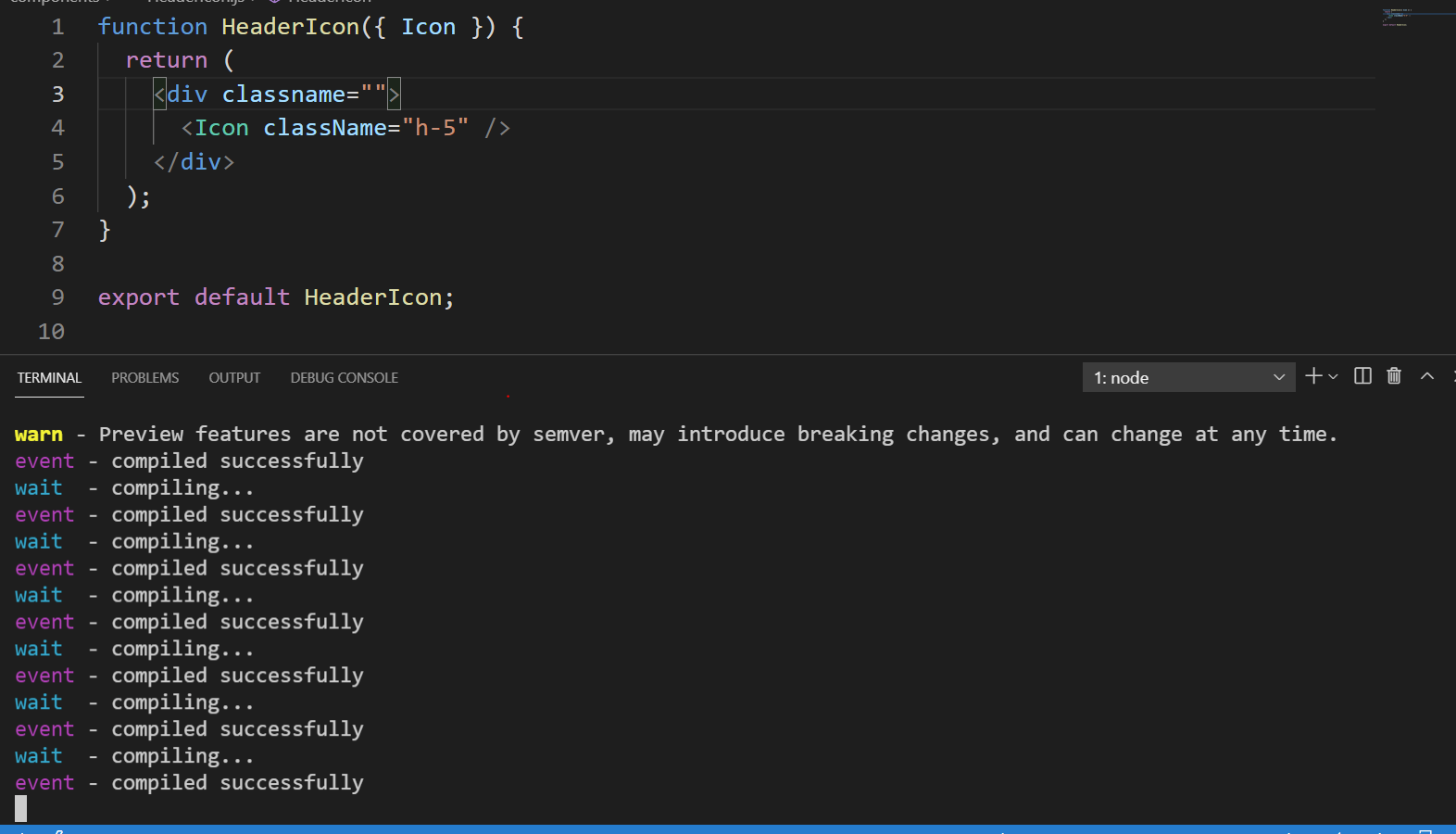Click line number 8 in the gutter
The width and height of the screenshot is (1456, 834).
pyautogui.click(x=57, y=264)
